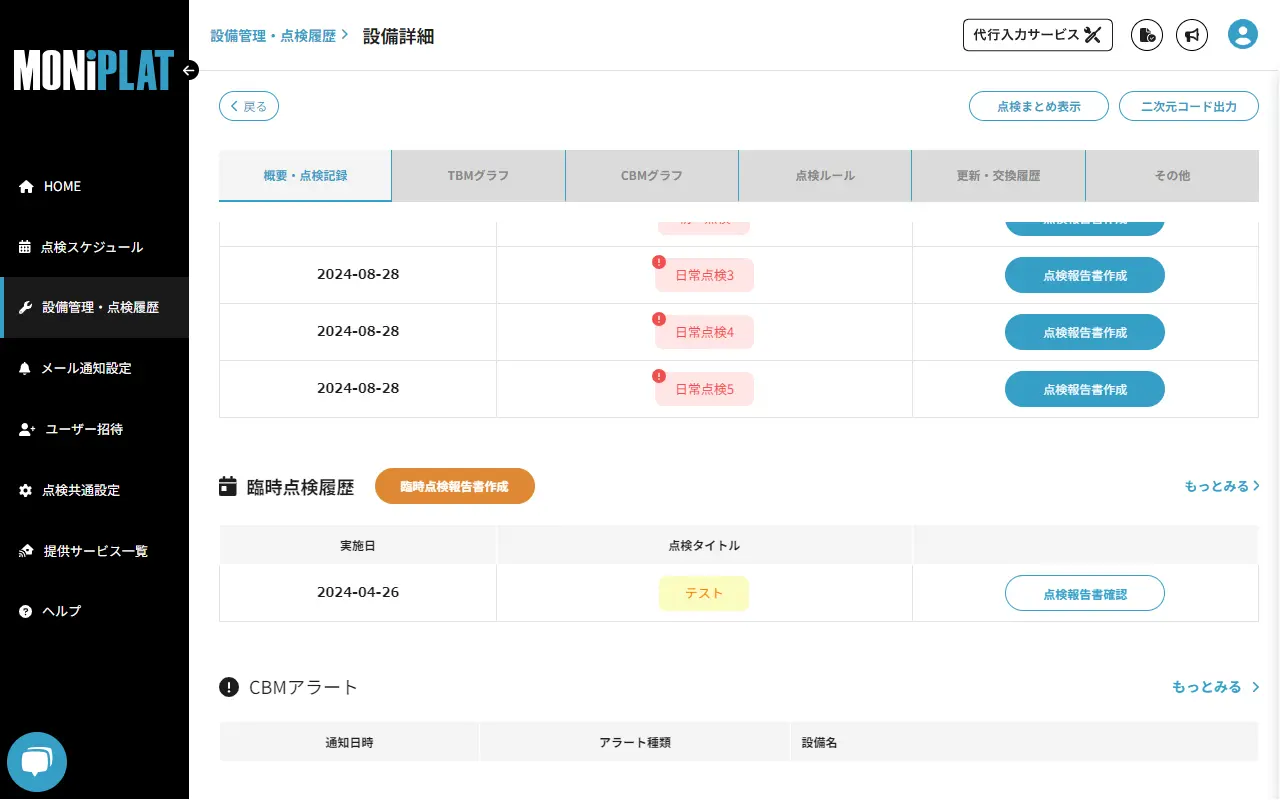Open ヘルプ in the sidebar
The image size is (1280, 800).
tap(61, 611)
